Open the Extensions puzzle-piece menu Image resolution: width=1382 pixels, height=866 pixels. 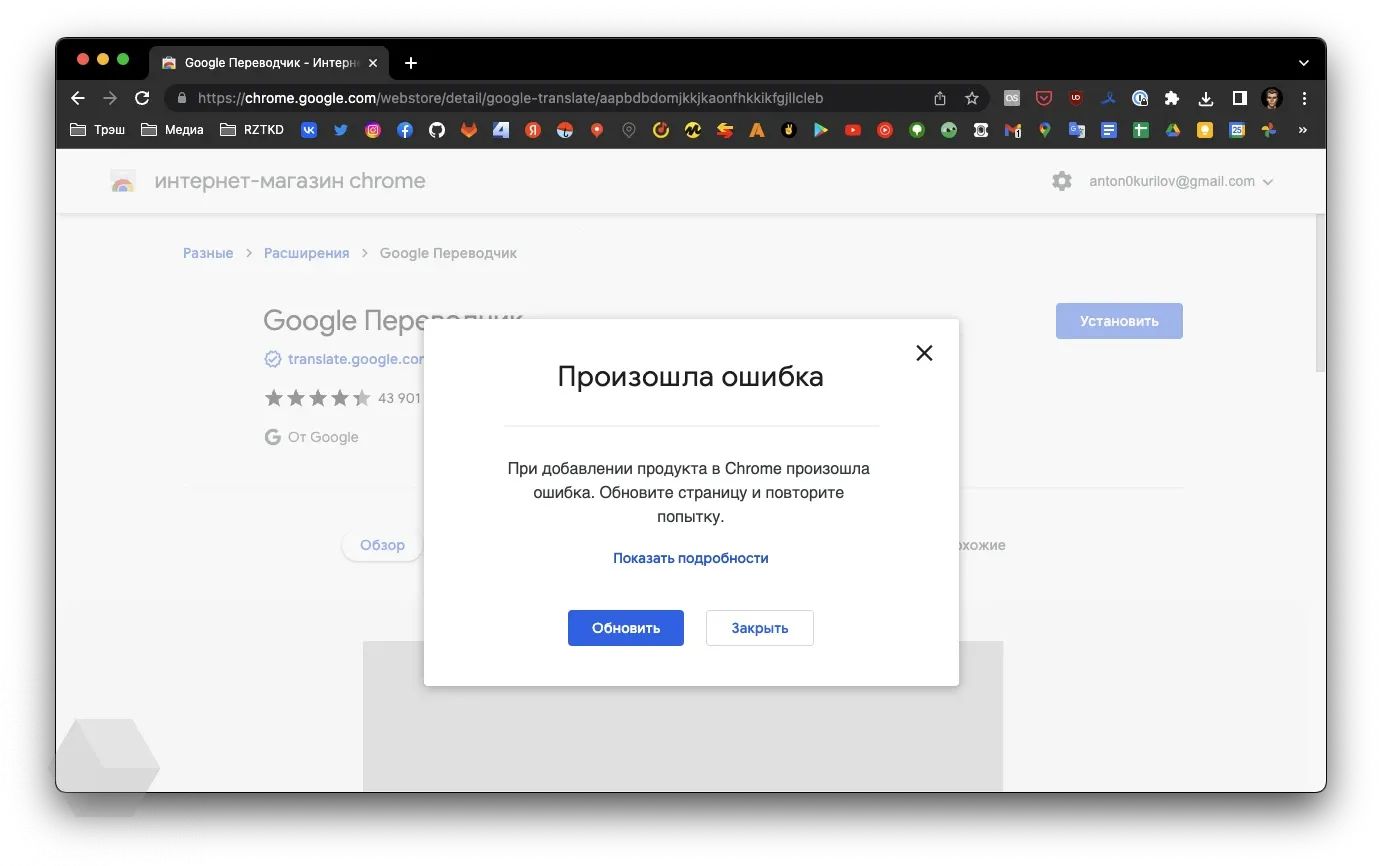(x=1172, y=98)
